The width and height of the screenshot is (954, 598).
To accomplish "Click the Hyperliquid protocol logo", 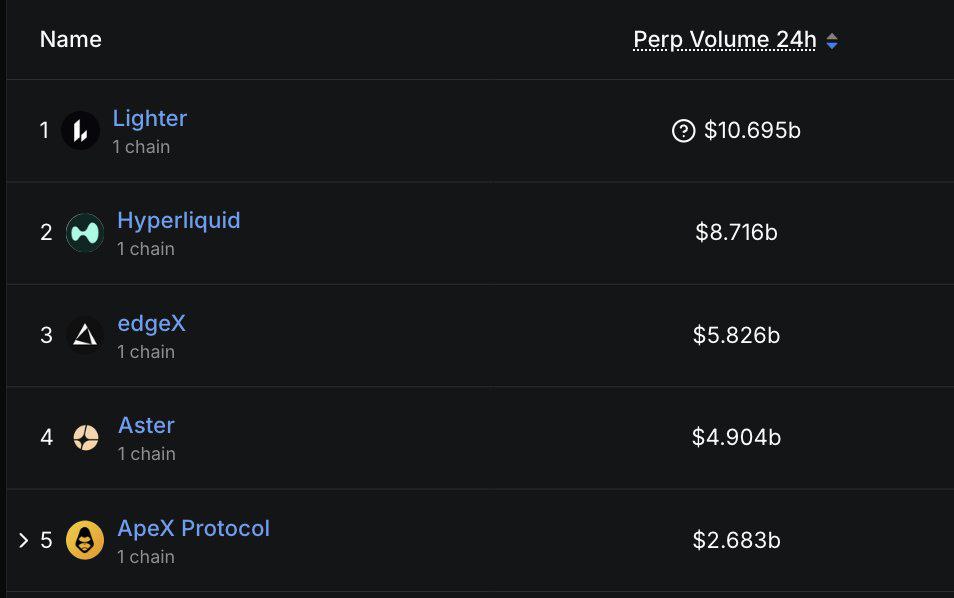I will click(x=85, y=232).
